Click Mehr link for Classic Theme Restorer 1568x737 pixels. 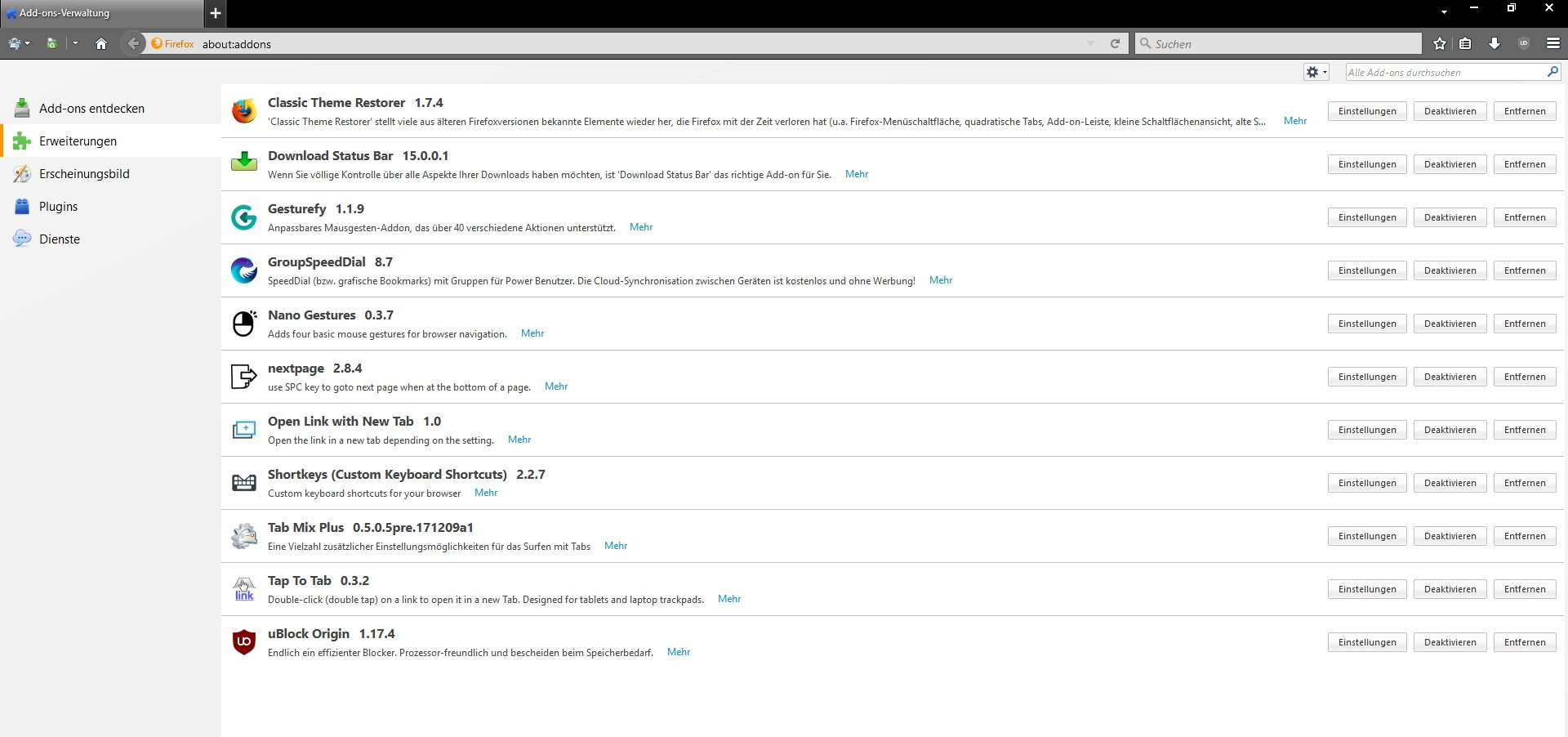1295,121
